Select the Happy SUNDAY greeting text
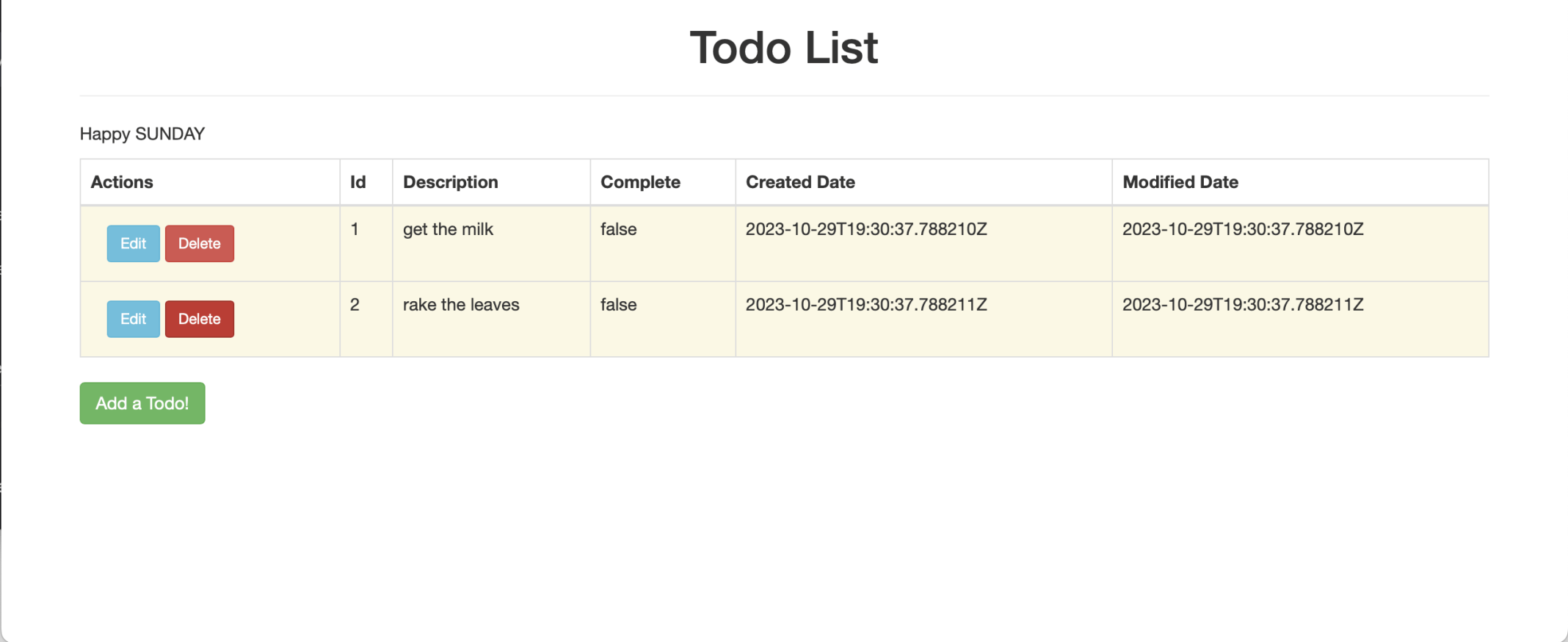The width and height of the screenshot is (1568, 642). 142,134
